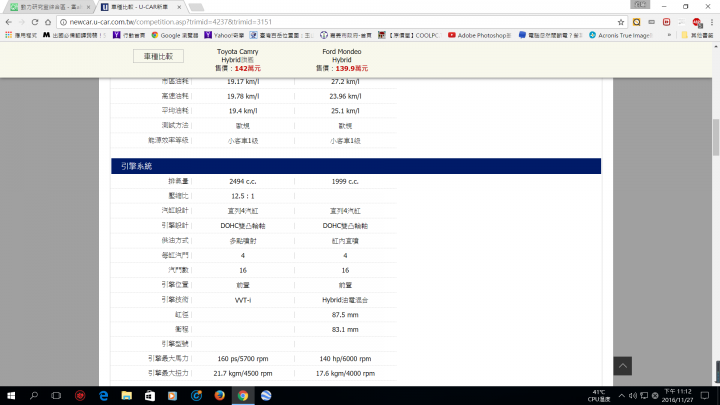This screenshot has width=720, height=405.
Task: Open Windows taskbar search
Action: click(x=34, y=395)
